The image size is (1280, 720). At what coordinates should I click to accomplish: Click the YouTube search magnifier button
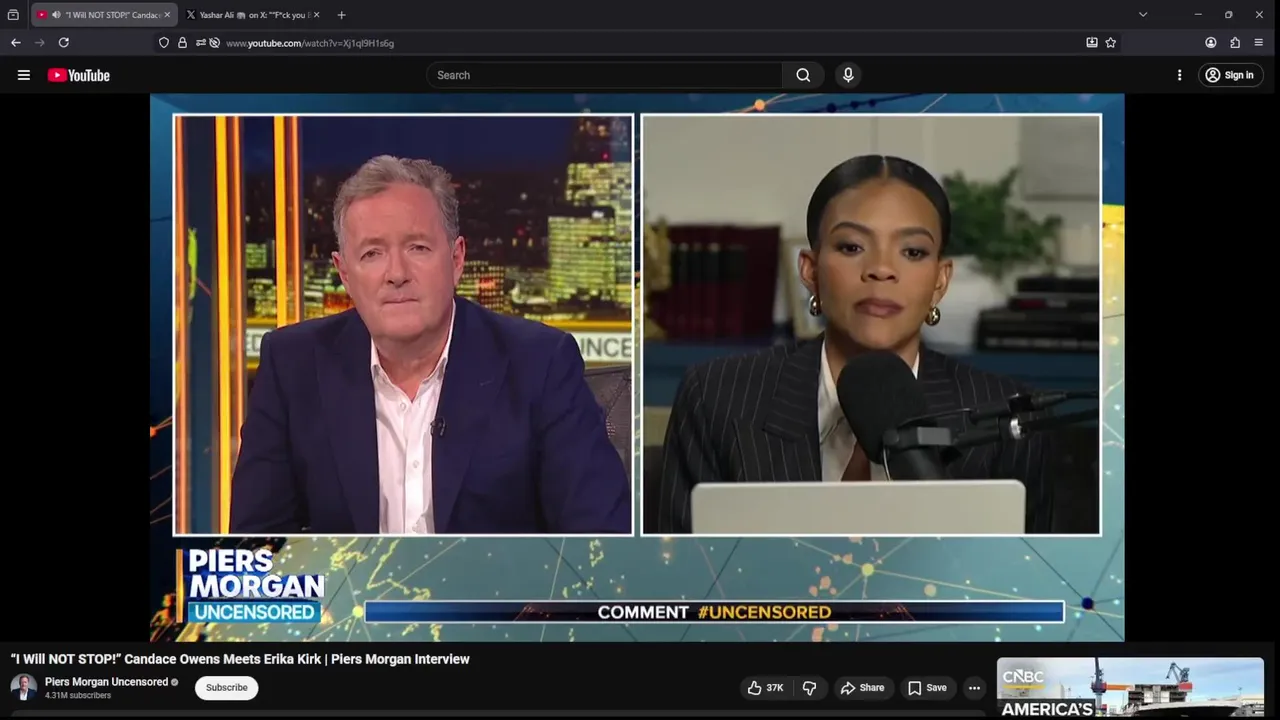tap(803, 75)
